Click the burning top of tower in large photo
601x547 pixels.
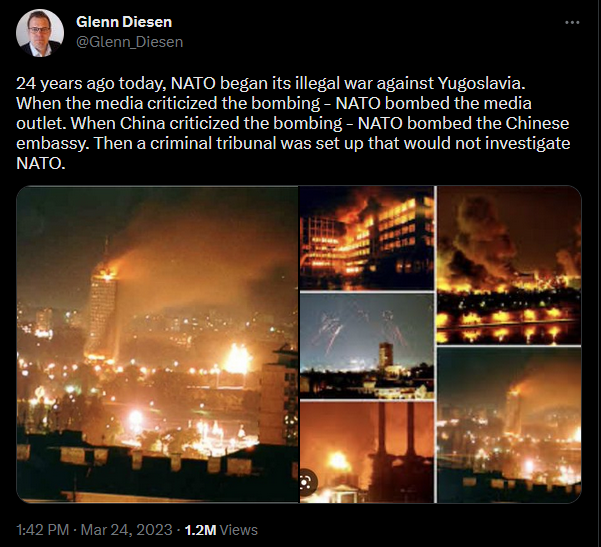pos(105,271)
